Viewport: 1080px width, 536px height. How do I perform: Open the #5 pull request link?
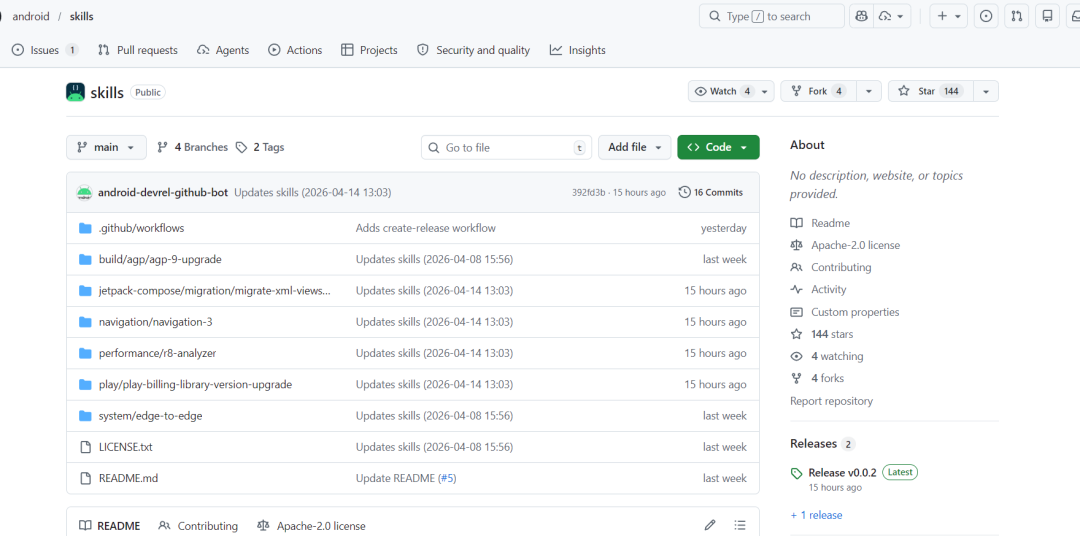[x=448, y=478]
